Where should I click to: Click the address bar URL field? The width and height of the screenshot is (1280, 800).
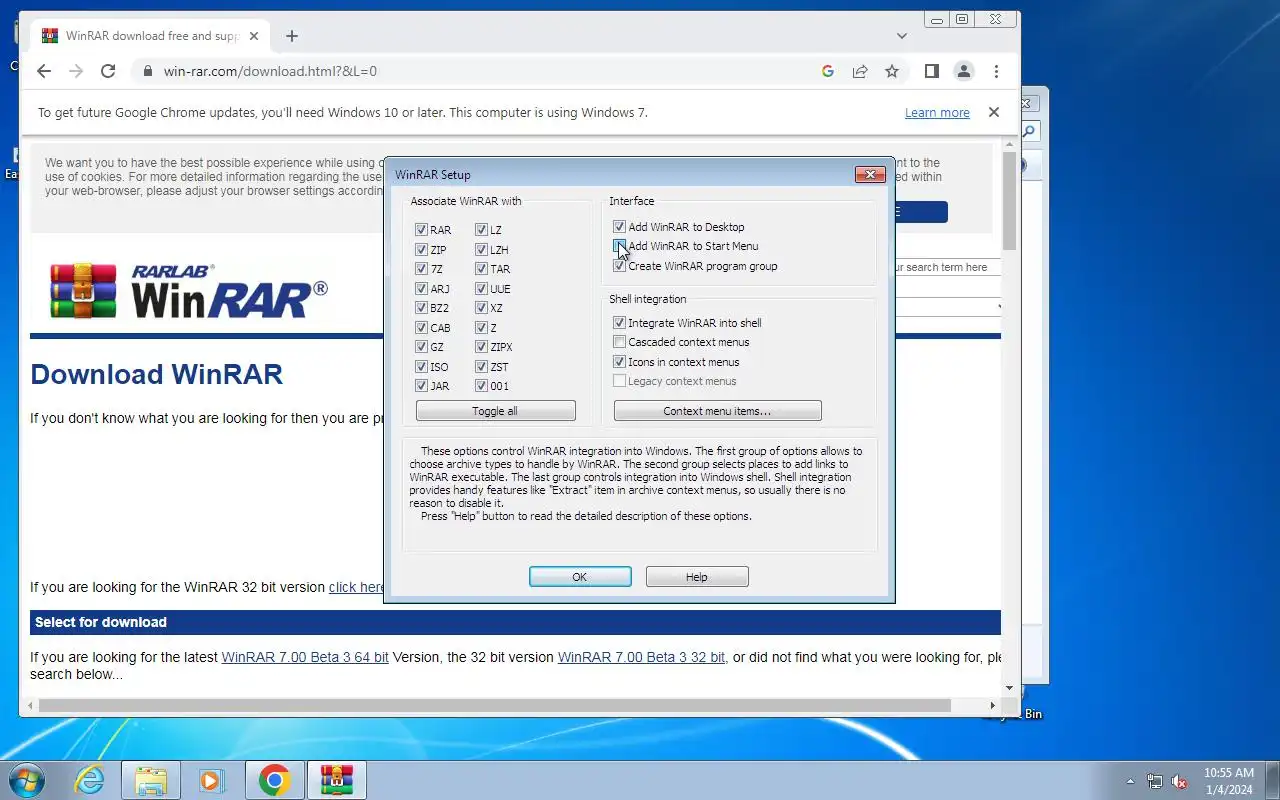click(480, 71)
